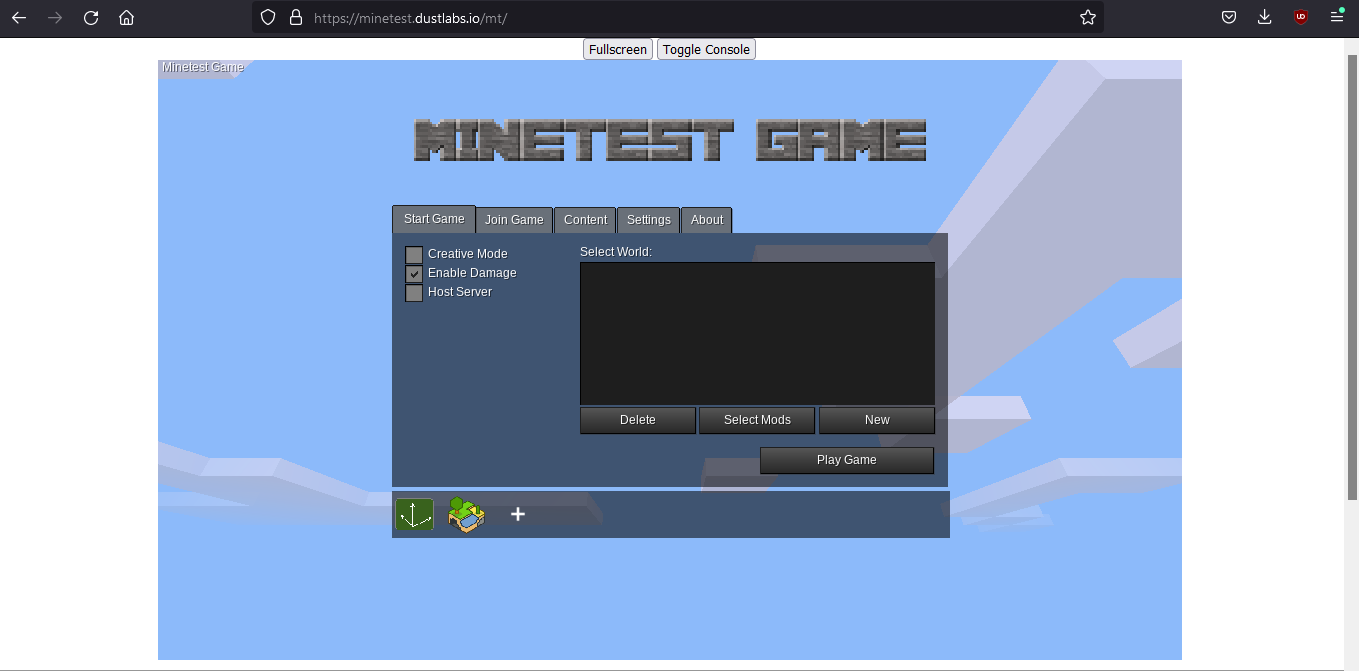Select the Development Test game icon
Viewport: 1359px width, 671px height.
pos(414,514)
